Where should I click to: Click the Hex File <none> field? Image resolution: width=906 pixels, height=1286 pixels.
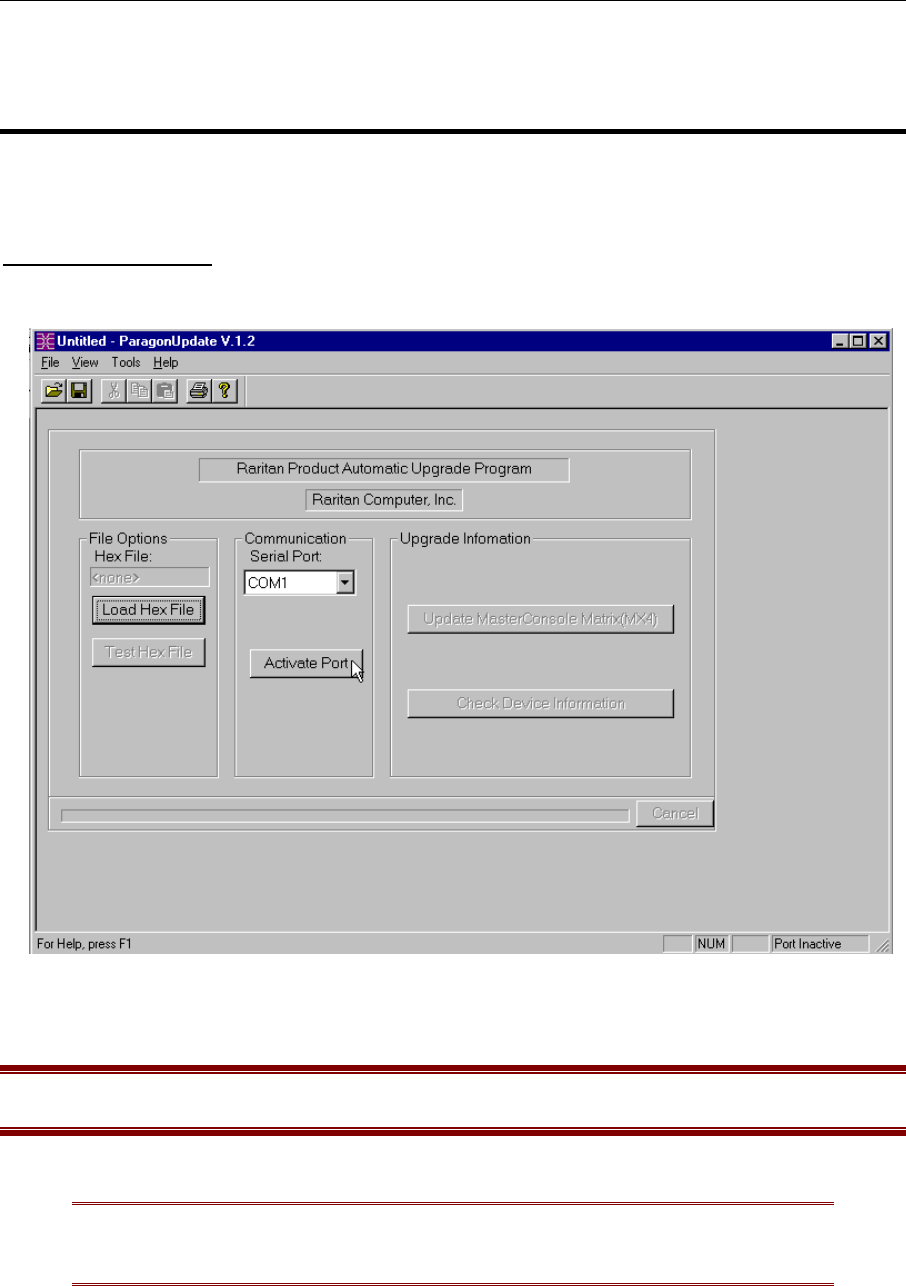(150, 577)
